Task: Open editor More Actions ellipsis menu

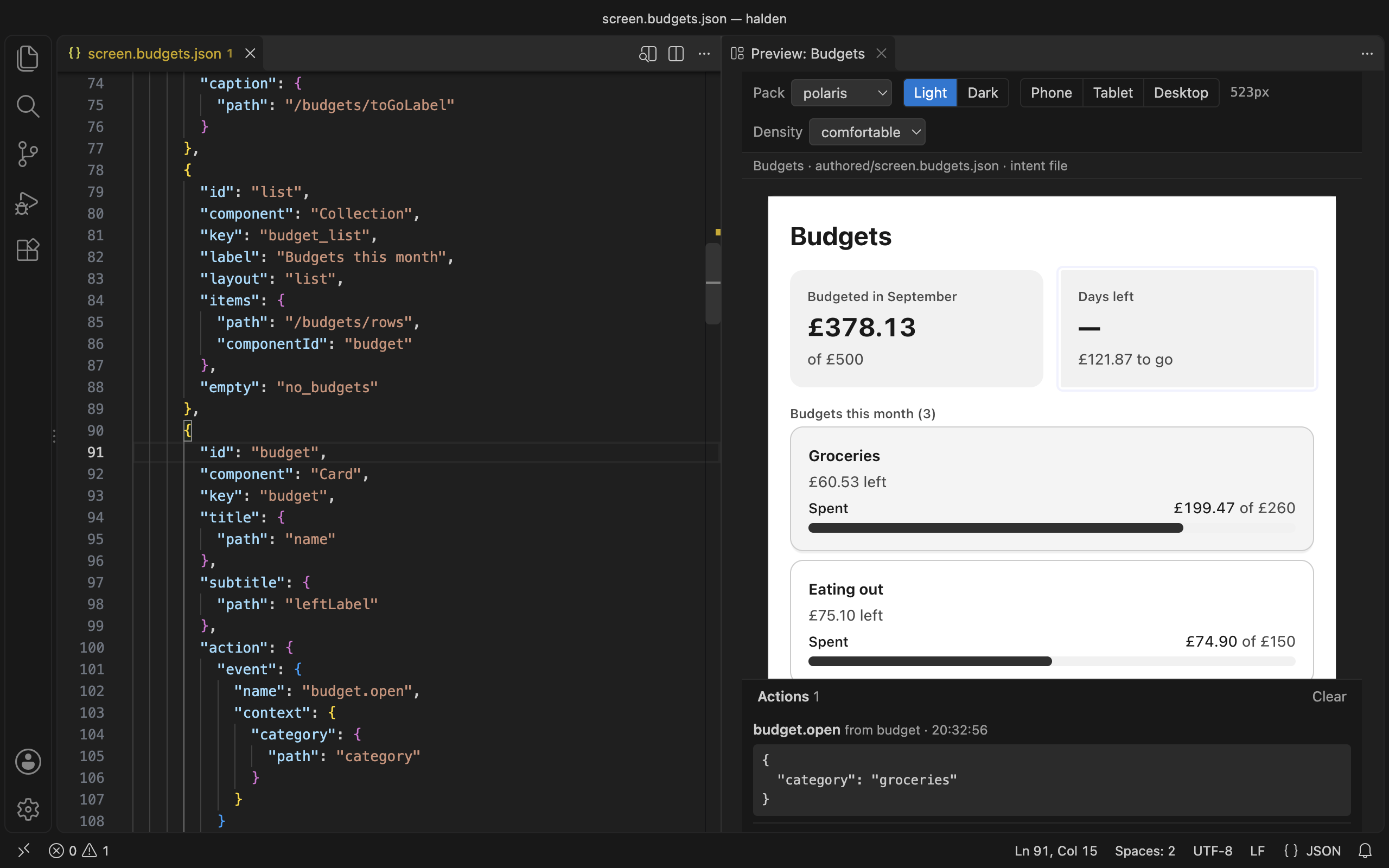Action: 704,53
